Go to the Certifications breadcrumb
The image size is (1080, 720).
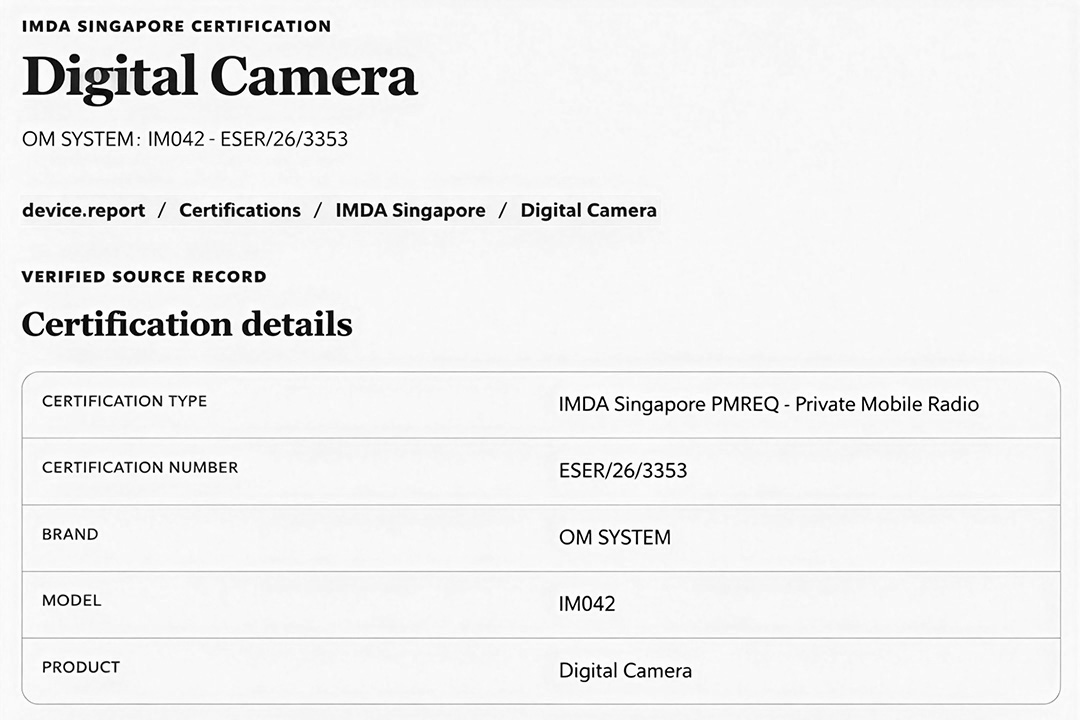pyautogui.click(x=240, y=210)
